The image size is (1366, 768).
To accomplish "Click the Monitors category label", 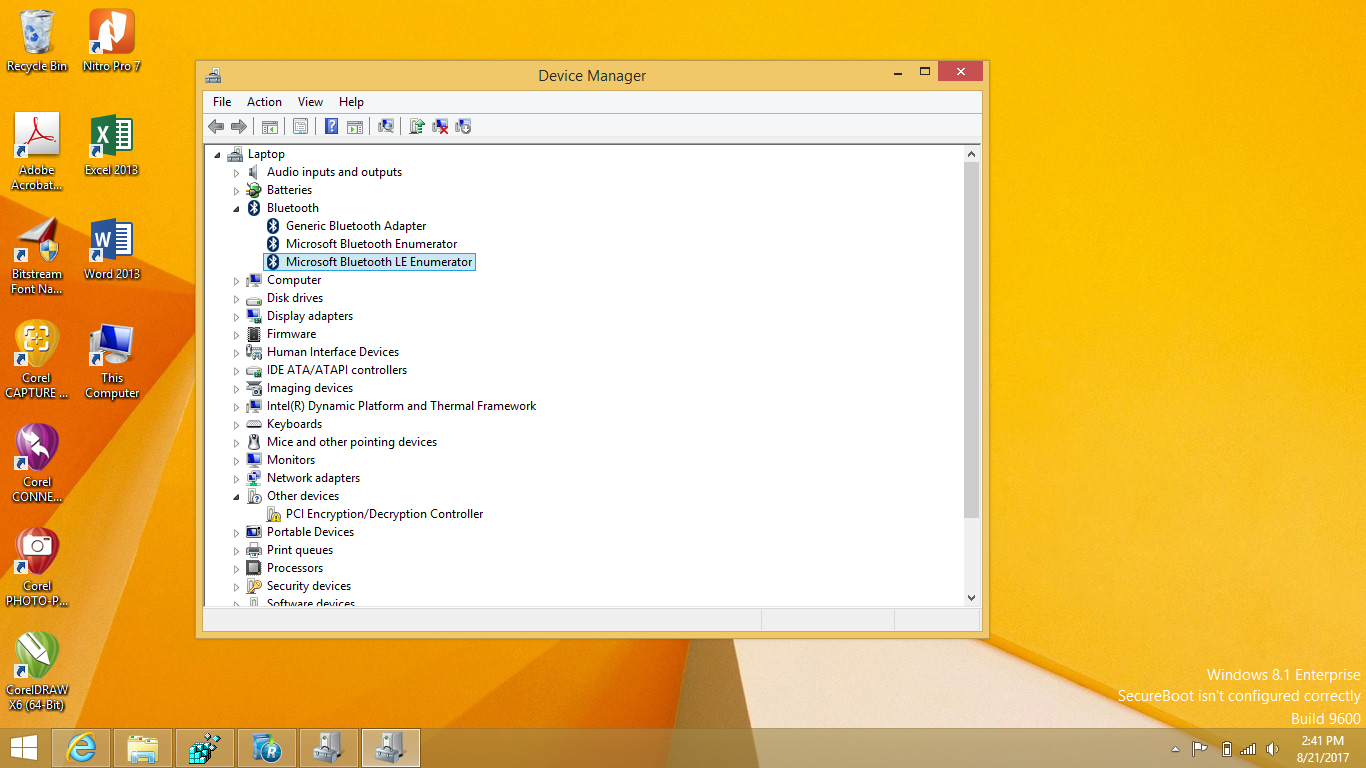I will tap(291, 460).
